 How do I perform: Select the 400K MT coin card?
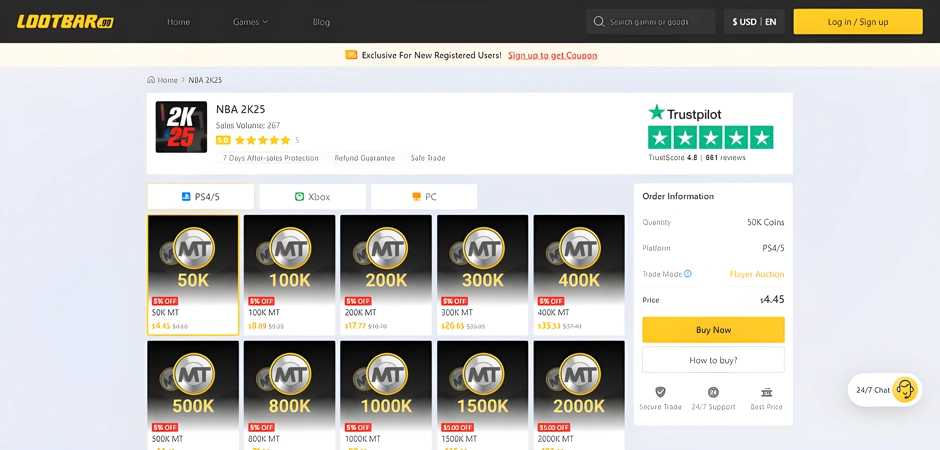tap(579, 275)
